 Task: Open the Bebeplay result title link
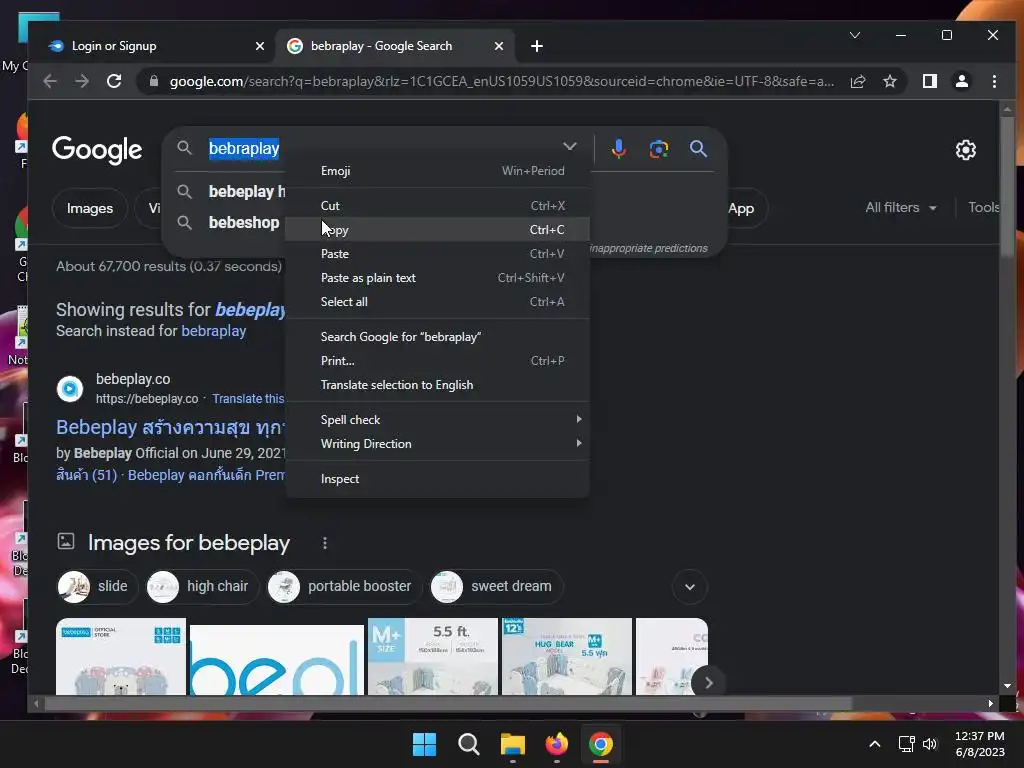[170, 428]
